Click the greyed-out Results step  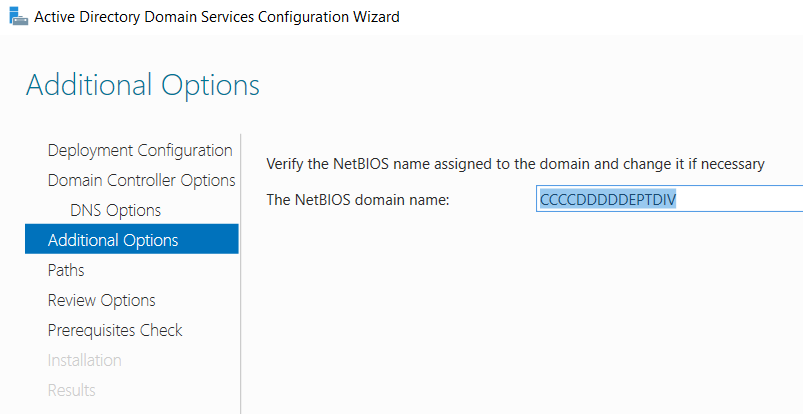(x=72, y=390)
